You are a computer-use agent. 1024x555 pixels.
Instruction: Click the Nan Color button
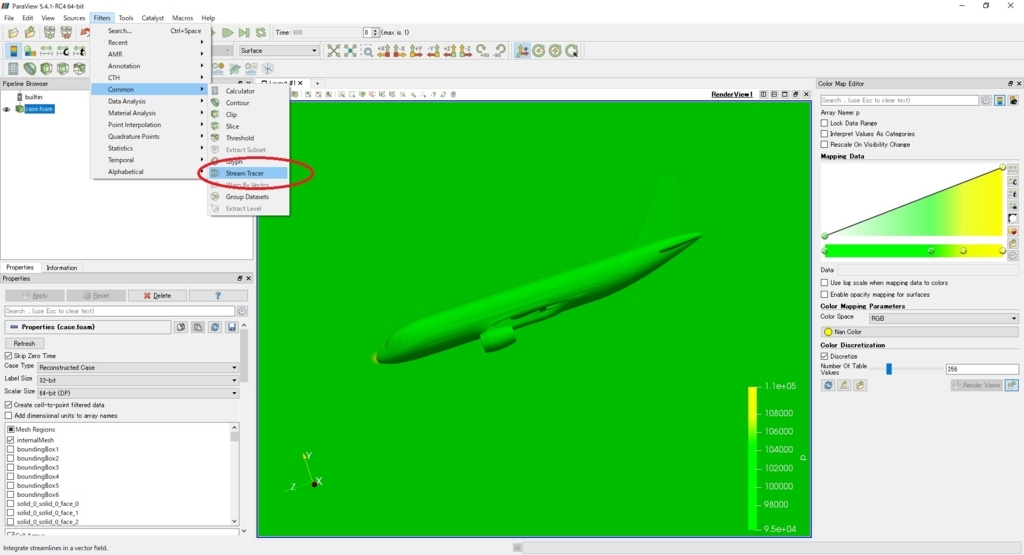[x=919, y=332]
